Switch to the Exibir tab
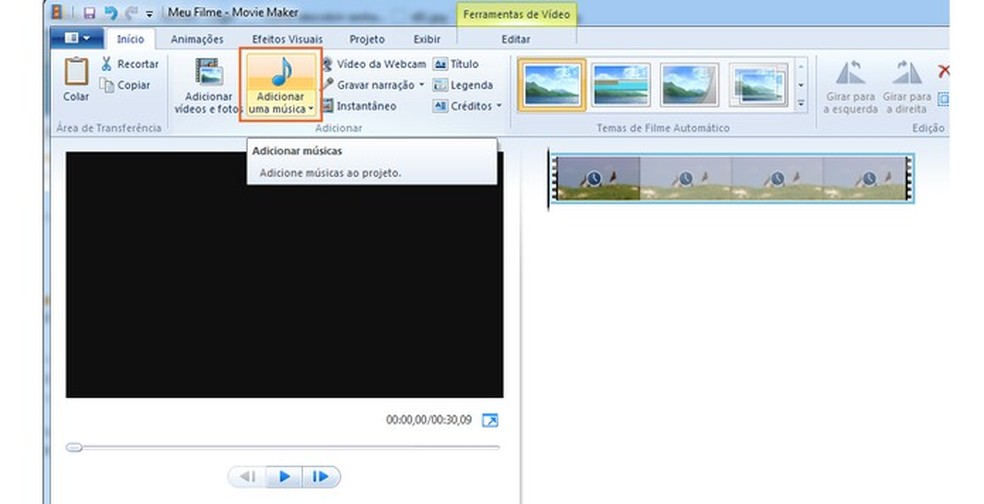The width and height of the screenshot is (984, 504). [x=427, y=39]
